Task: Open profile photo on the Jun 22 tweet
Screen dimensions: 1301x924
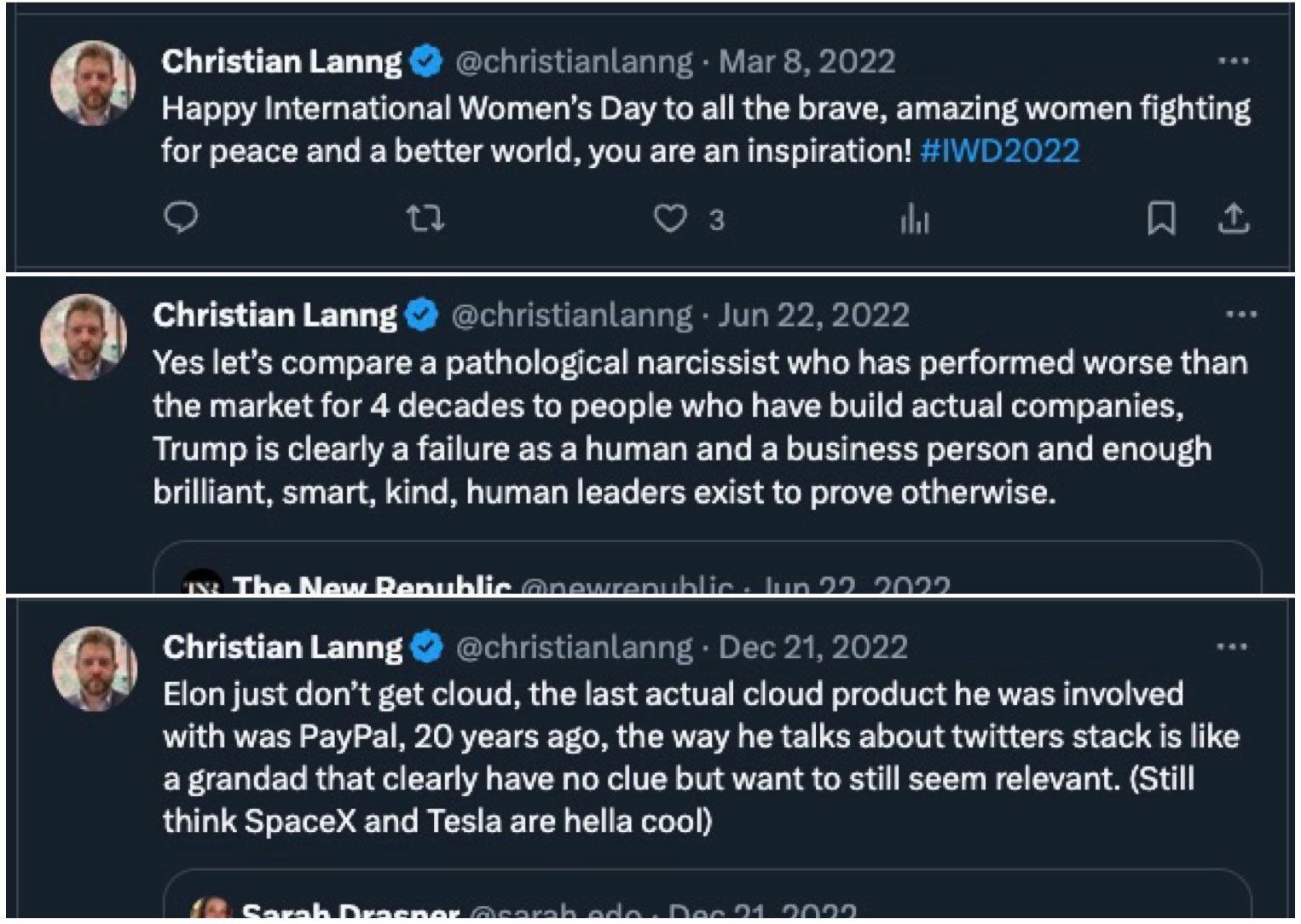Action: click(84, 337)
